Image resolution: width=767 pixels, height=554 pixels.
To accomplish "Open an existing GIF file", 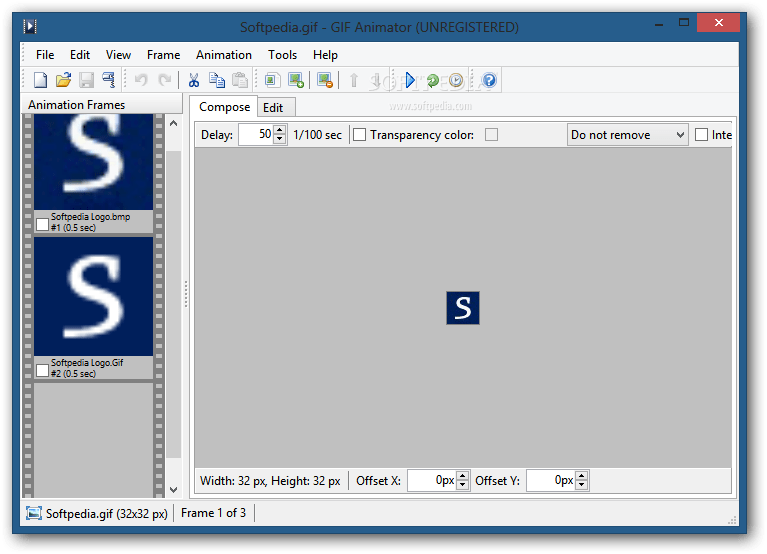I will tap(63, 80).
